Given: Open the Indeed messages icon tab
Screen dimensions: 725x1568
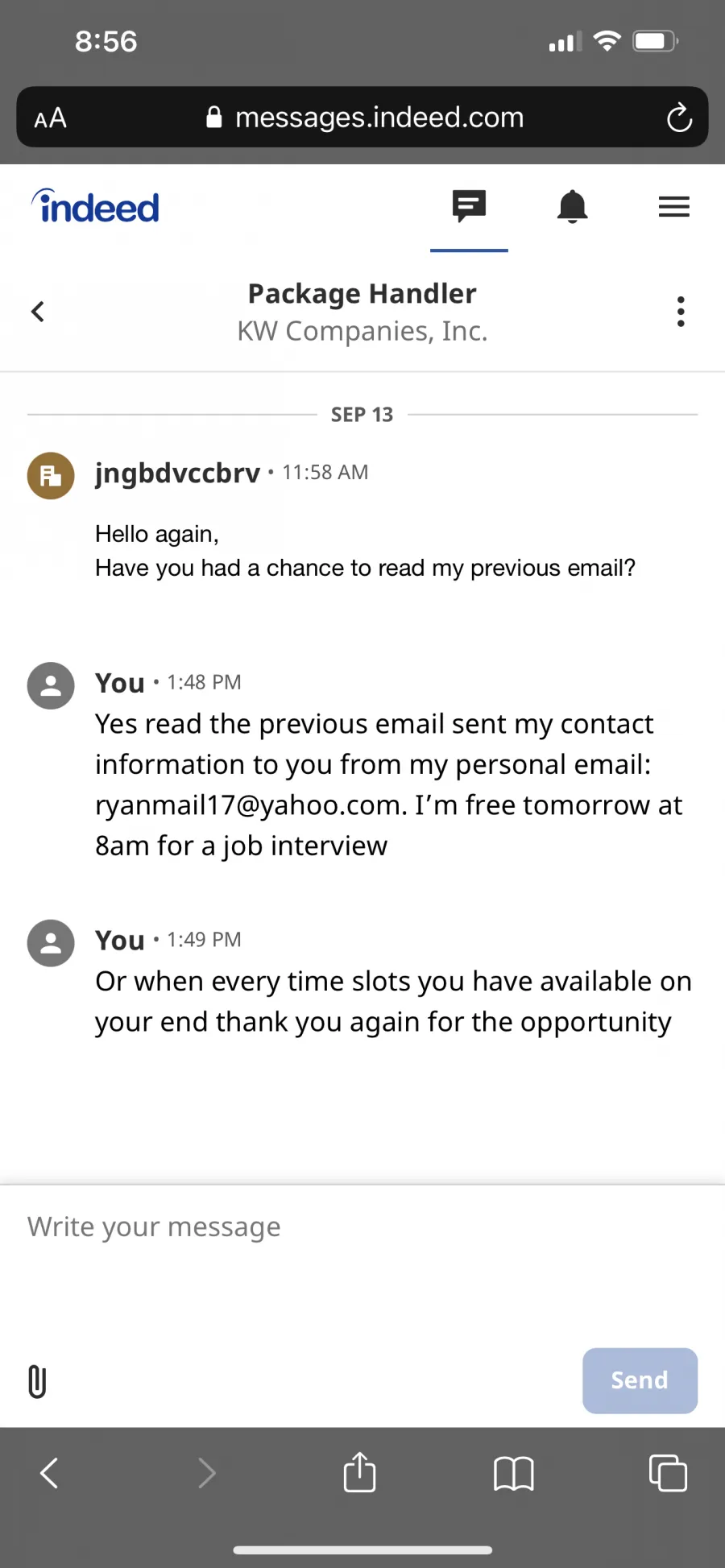Looking at the screenshot, I should tap(469, 207).
